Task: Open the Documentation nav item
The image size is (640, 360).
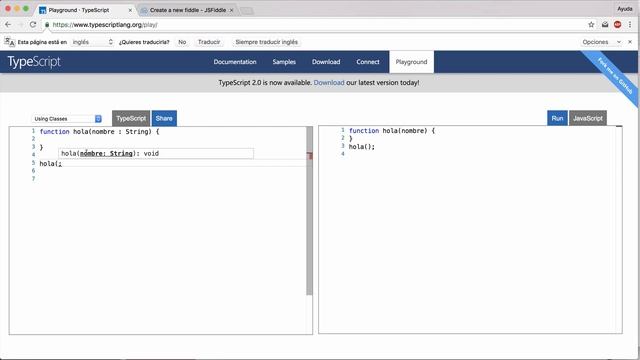Action: (235, 62)
